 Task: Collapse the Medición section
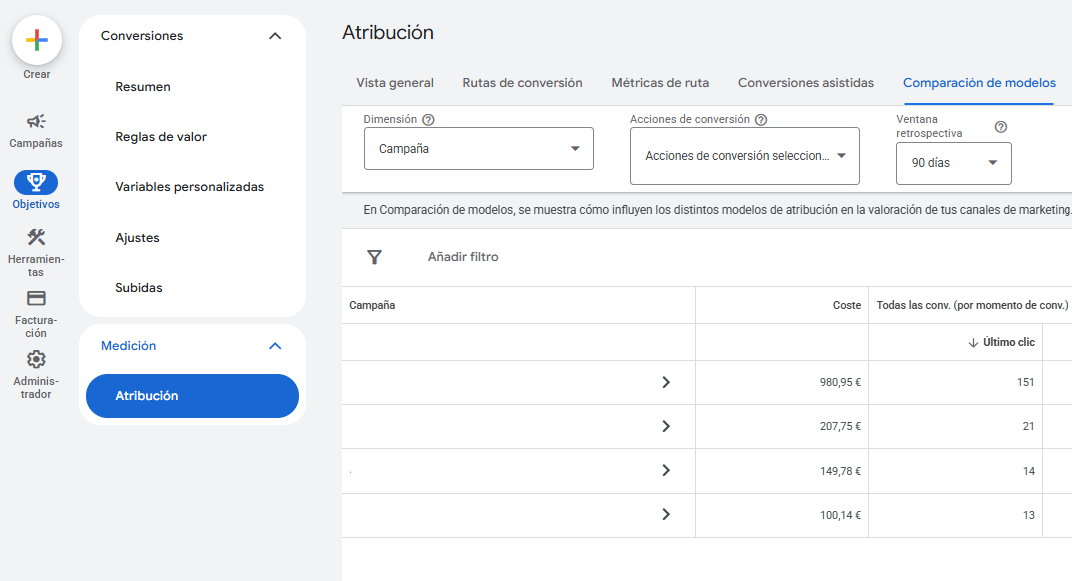[275, 345]
